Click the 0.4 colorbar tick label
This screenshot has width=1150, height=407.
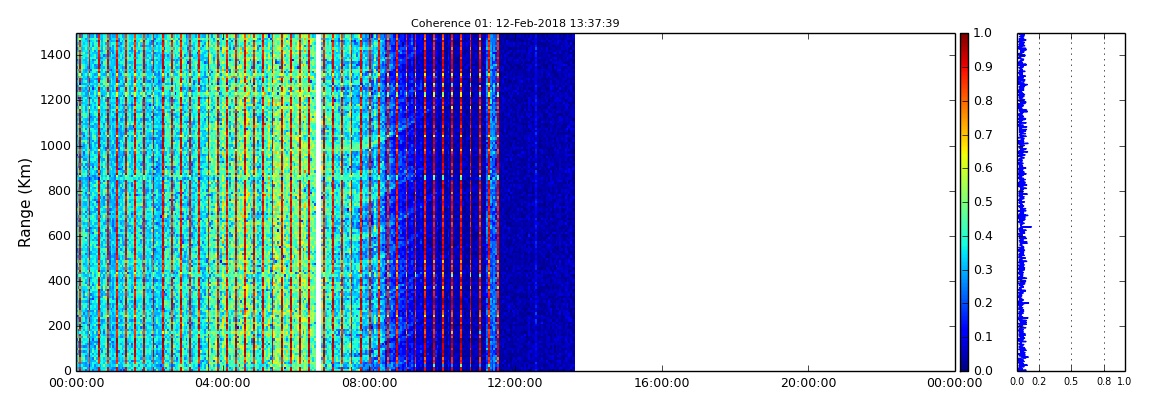(981, 235)
